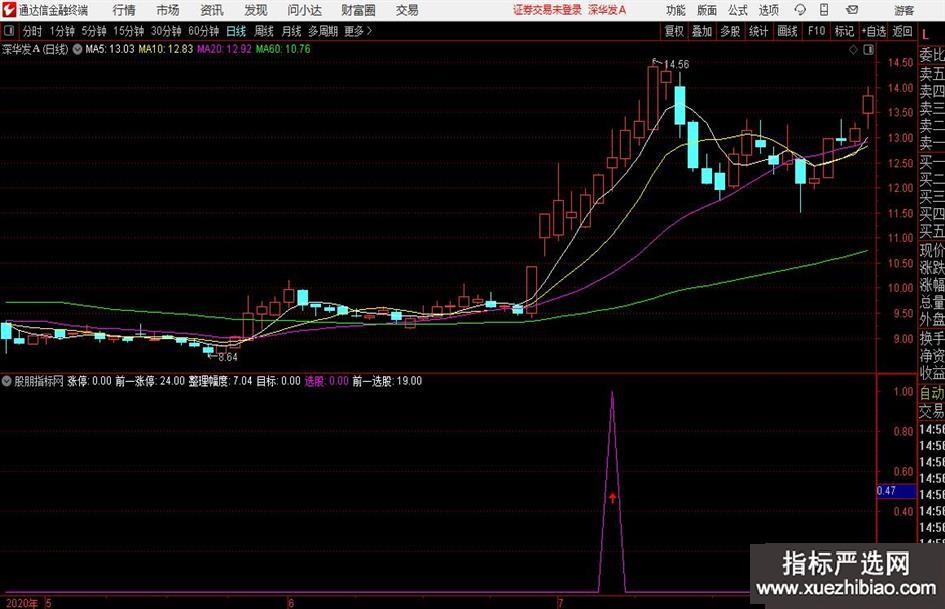Click the month 6 marker on time axis
Viewport: 945px width, 609px height.
click(x=290, y=602)
